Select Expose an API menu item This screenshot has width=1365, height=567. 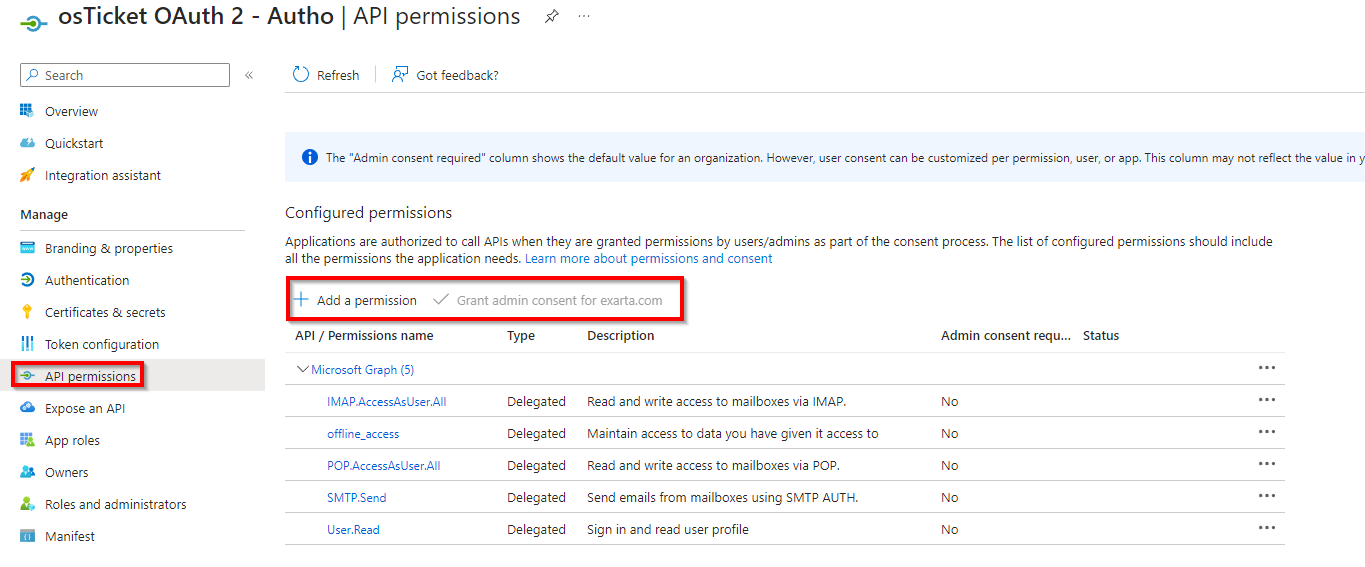point(85,408)
